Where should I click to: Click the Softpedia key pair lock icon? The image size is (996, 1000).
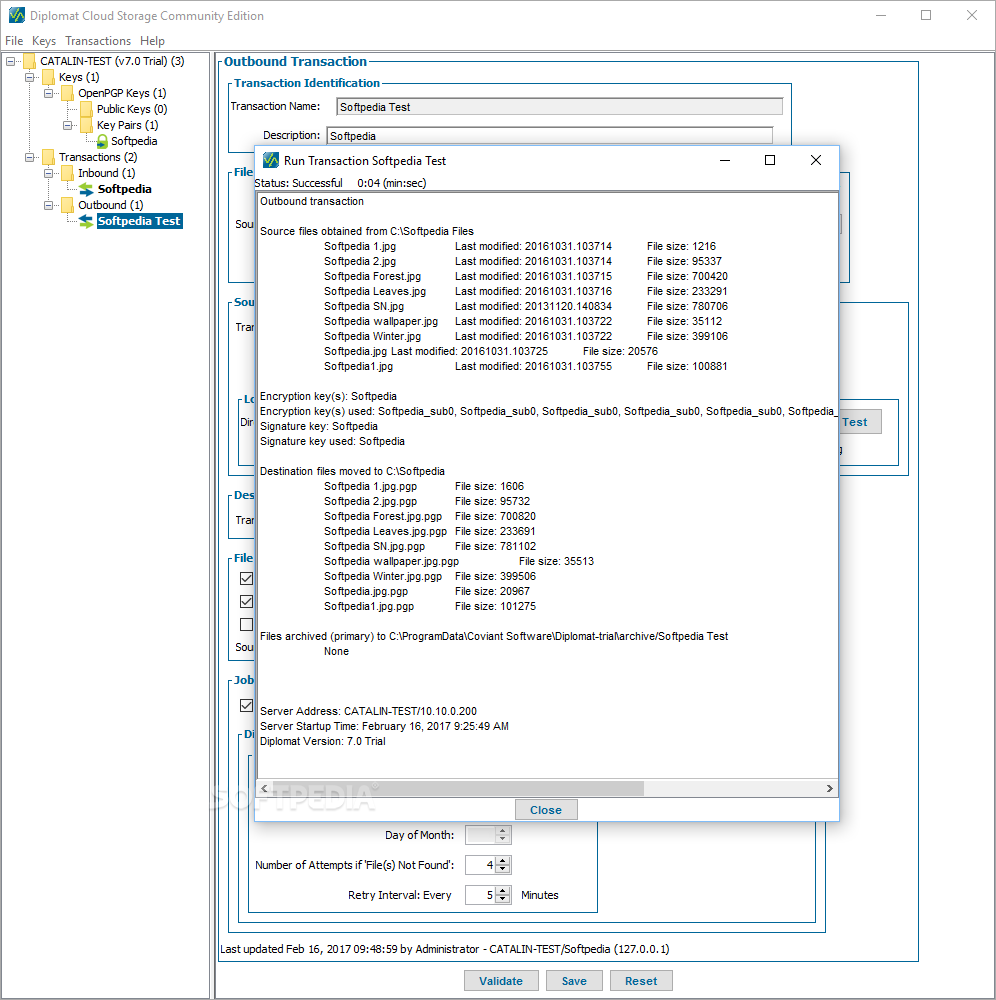102,141
